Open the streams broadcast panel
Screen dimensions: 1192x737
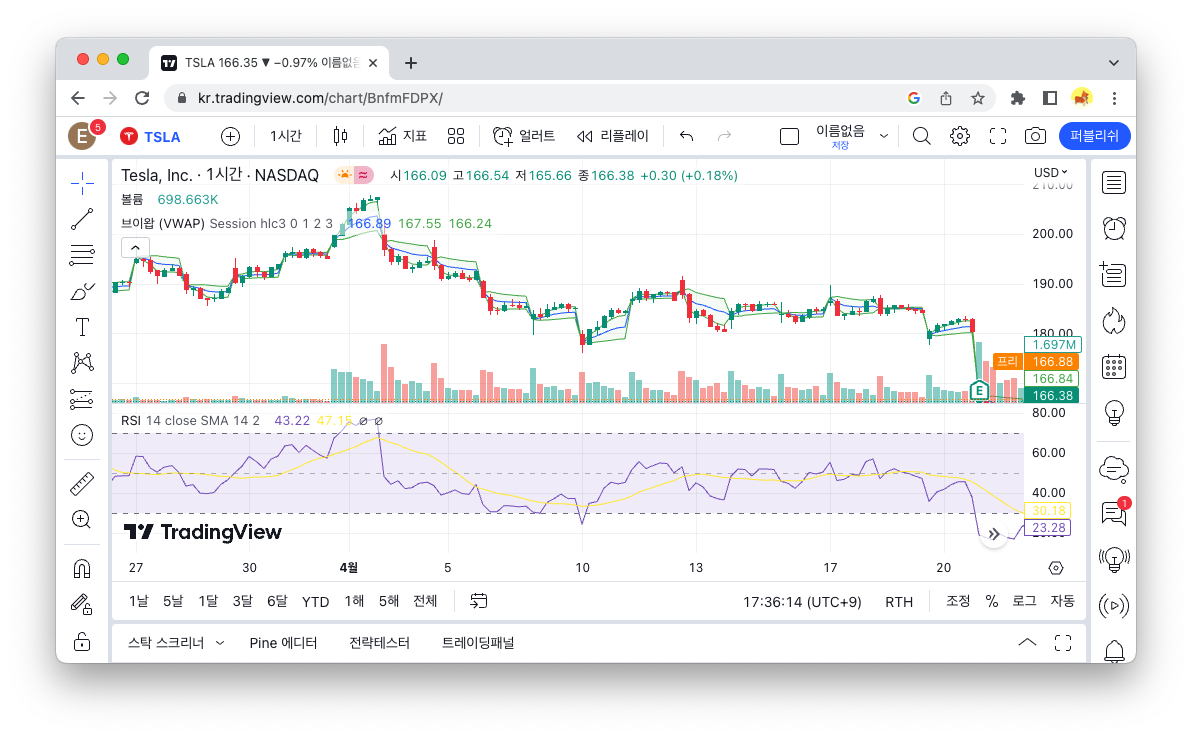pos(1114,606)
